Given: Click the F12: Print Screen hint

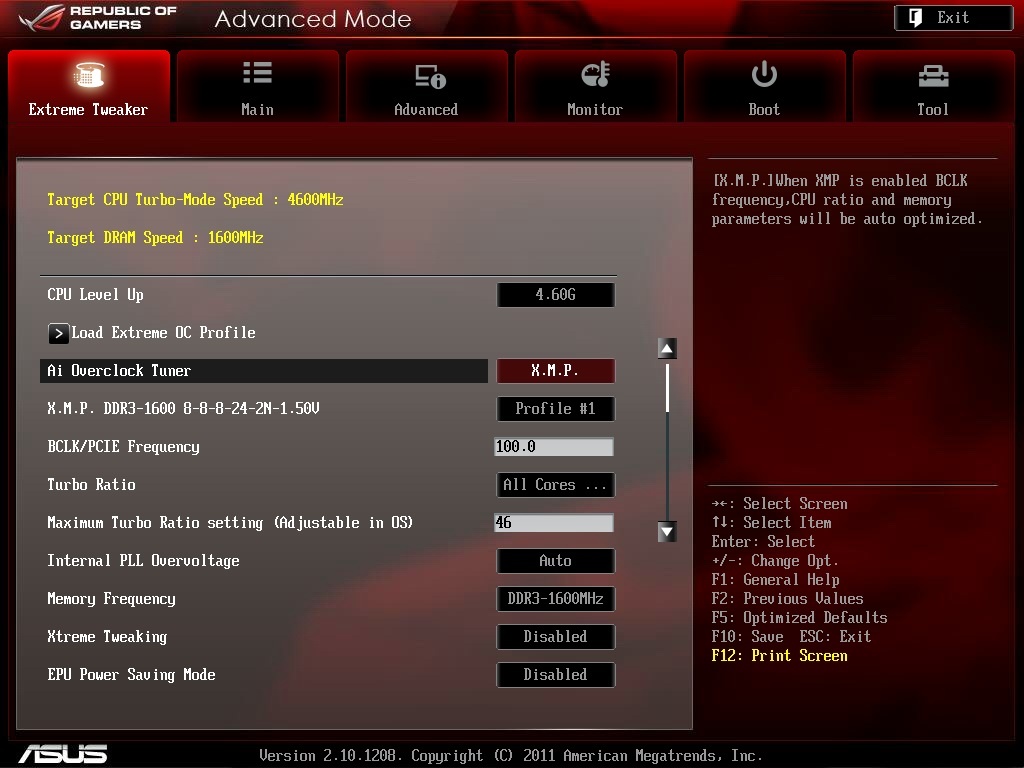Looking at the screenshot, I should (780, 656).
